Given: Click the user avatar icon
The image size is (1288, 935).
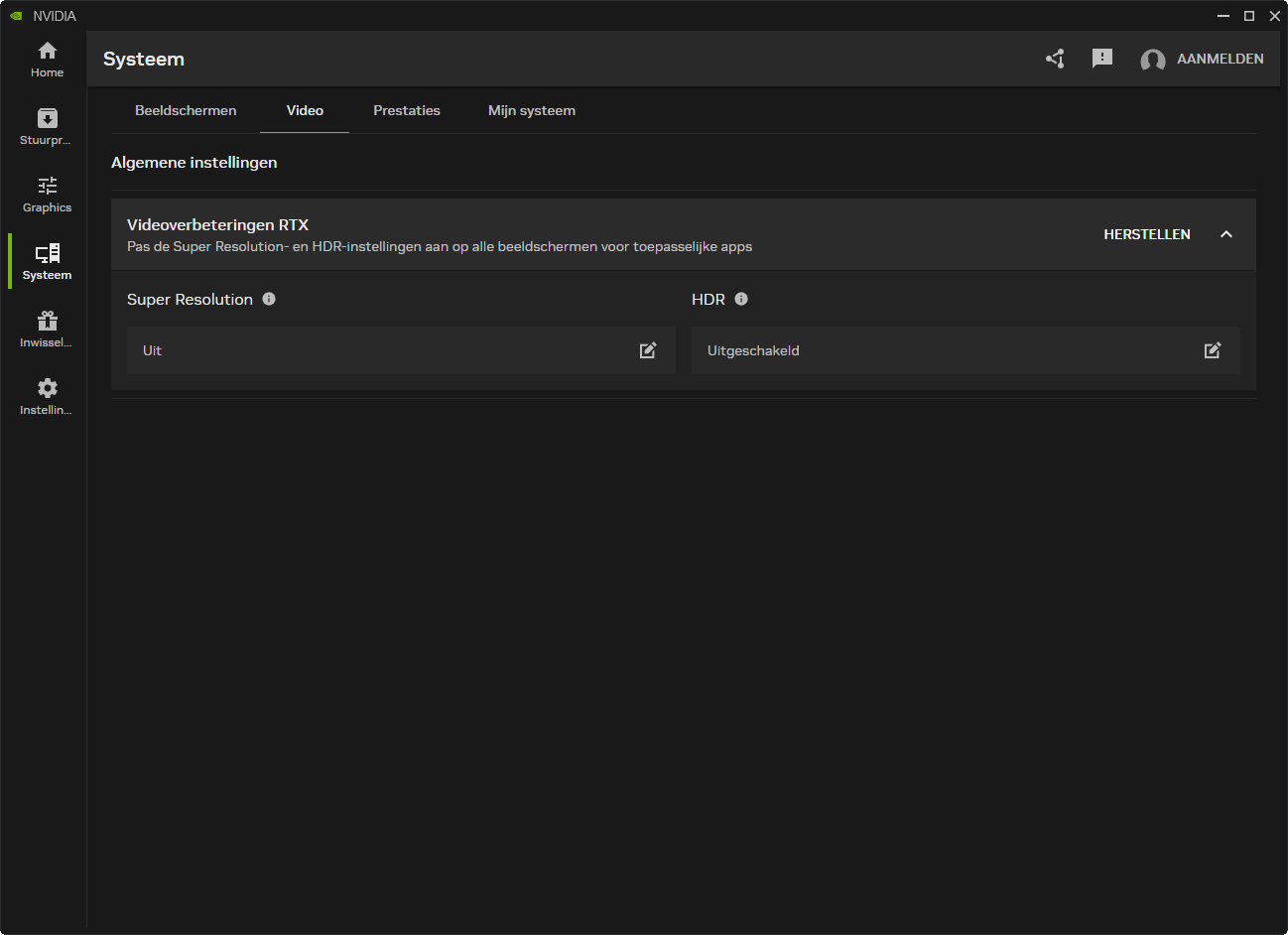Looking at the screenshot, I should 1152,60.
